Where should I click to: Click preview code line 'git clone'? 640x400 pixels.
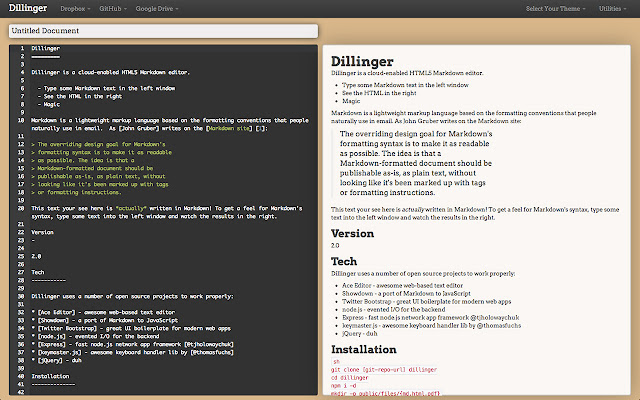[384, 369]
